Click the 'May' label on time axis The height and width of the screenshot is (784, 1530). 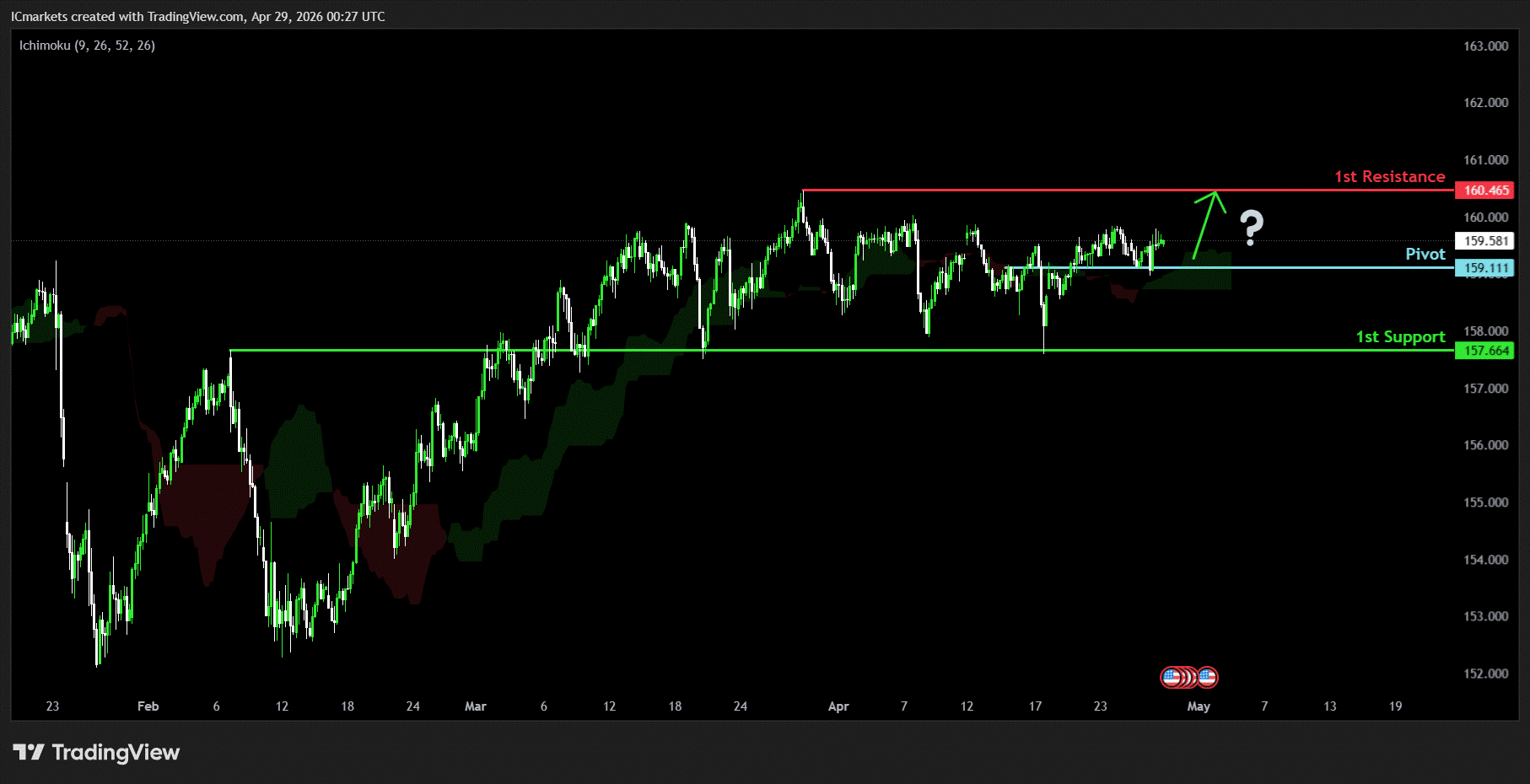click(x=1198, y=706)
